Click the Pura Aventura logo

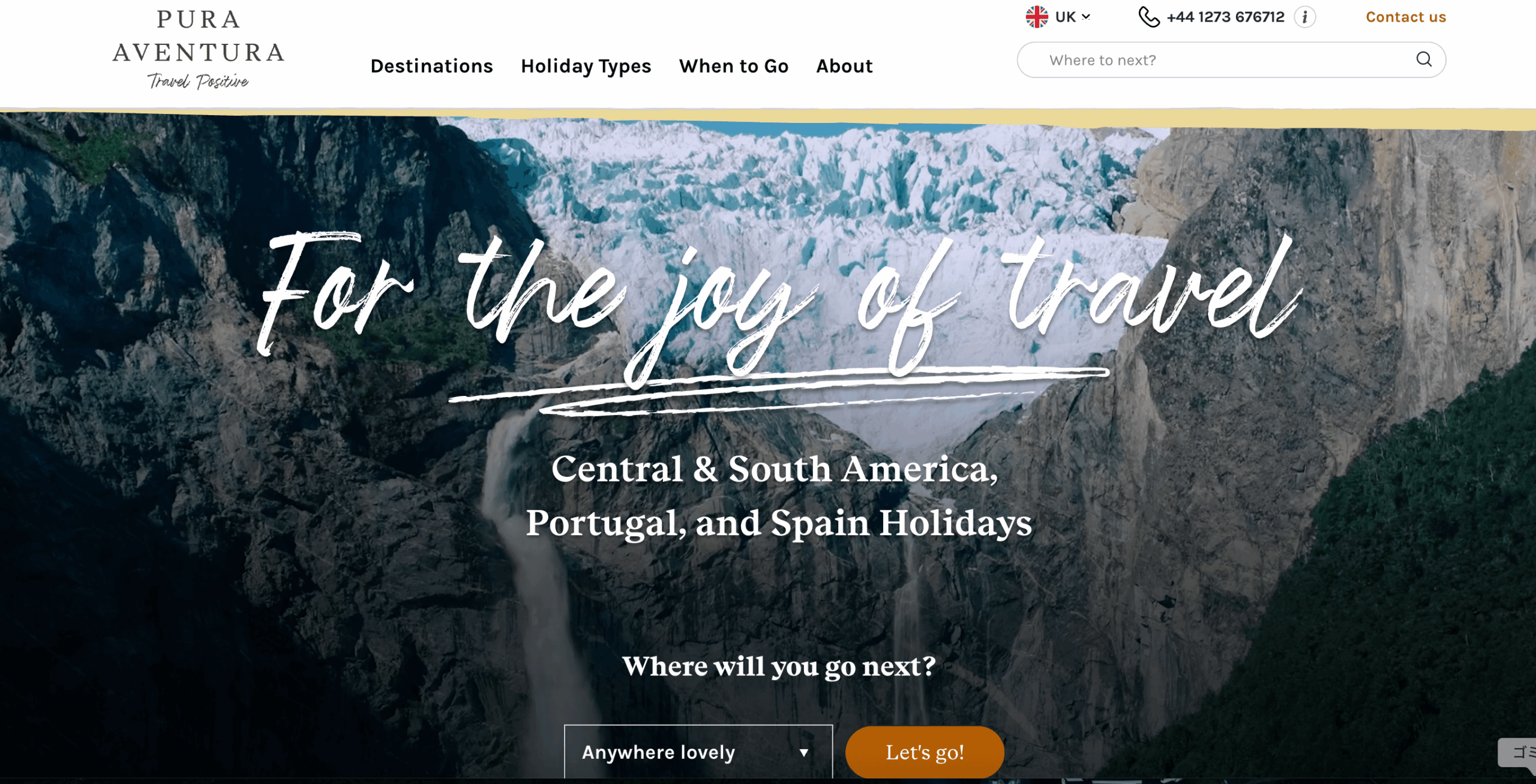pos(199,48)
